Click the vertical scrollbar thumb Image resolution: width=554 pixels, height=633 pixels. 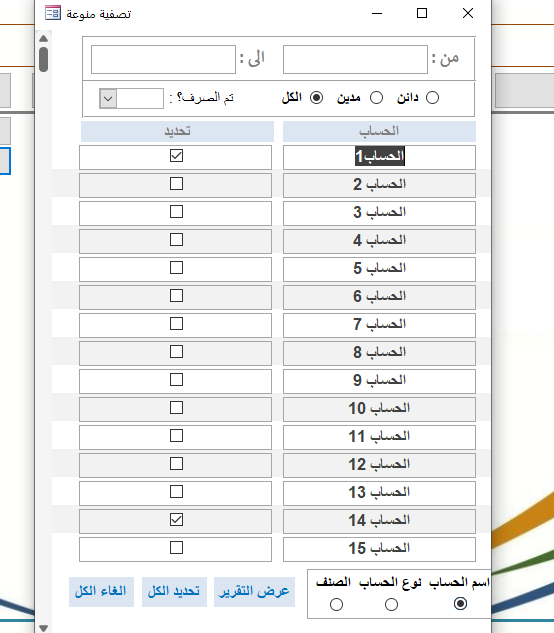click(44, 59)
